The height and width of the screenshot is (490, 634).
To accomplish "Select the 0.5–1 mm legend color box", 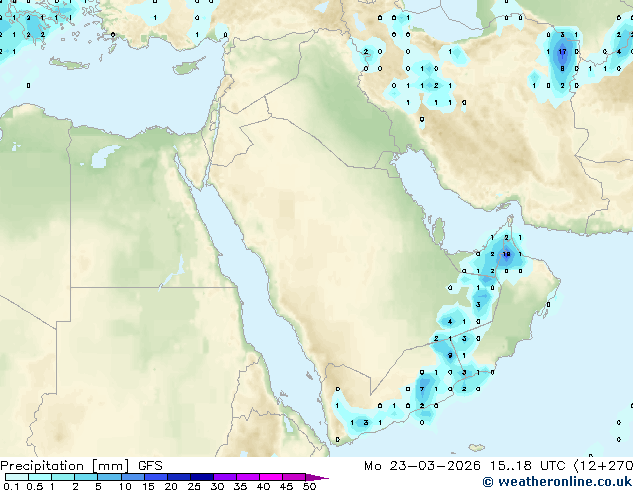I will pos(40,477).
